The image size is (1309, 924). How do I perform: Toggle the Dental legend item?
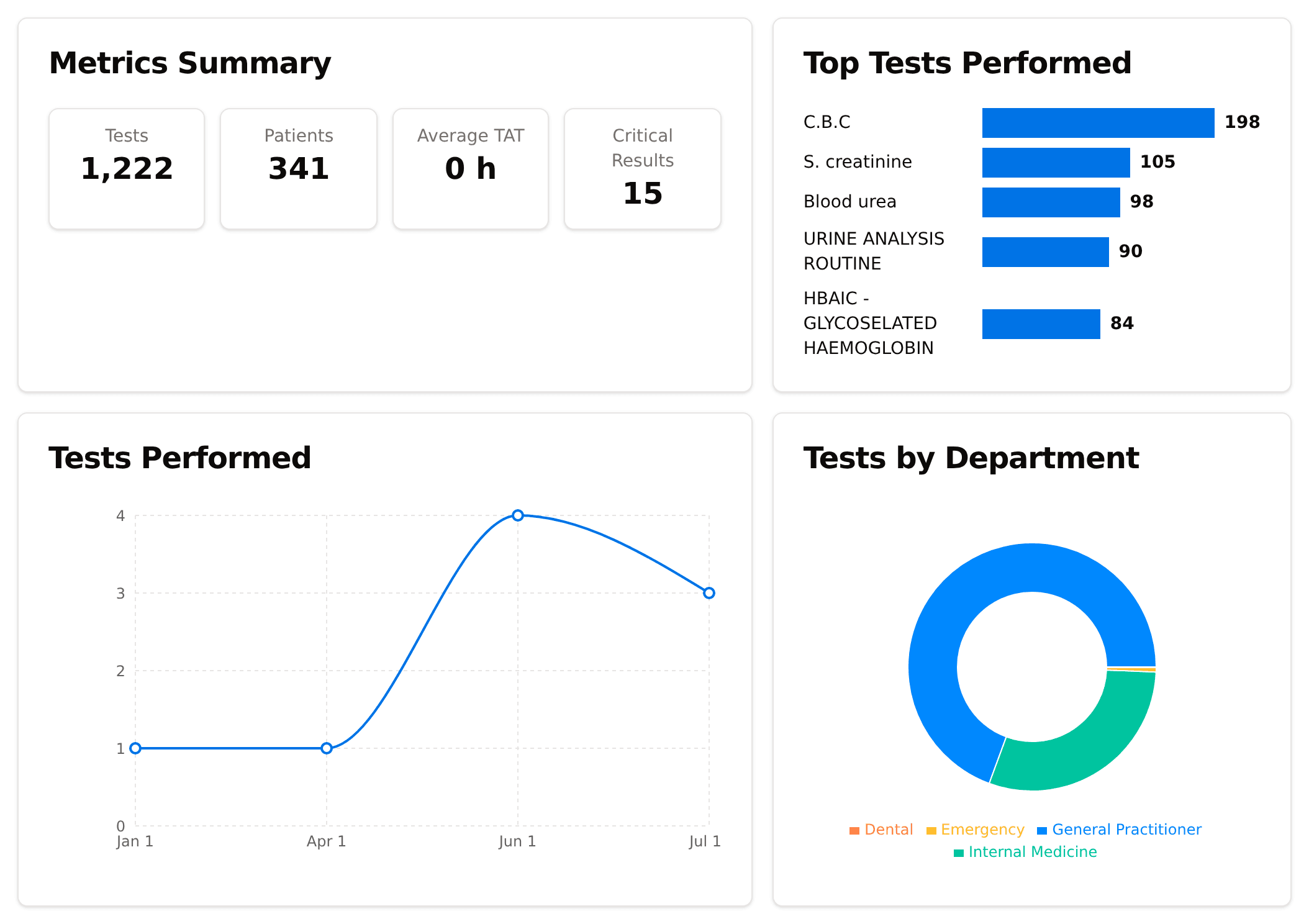(x=881, y=830)
